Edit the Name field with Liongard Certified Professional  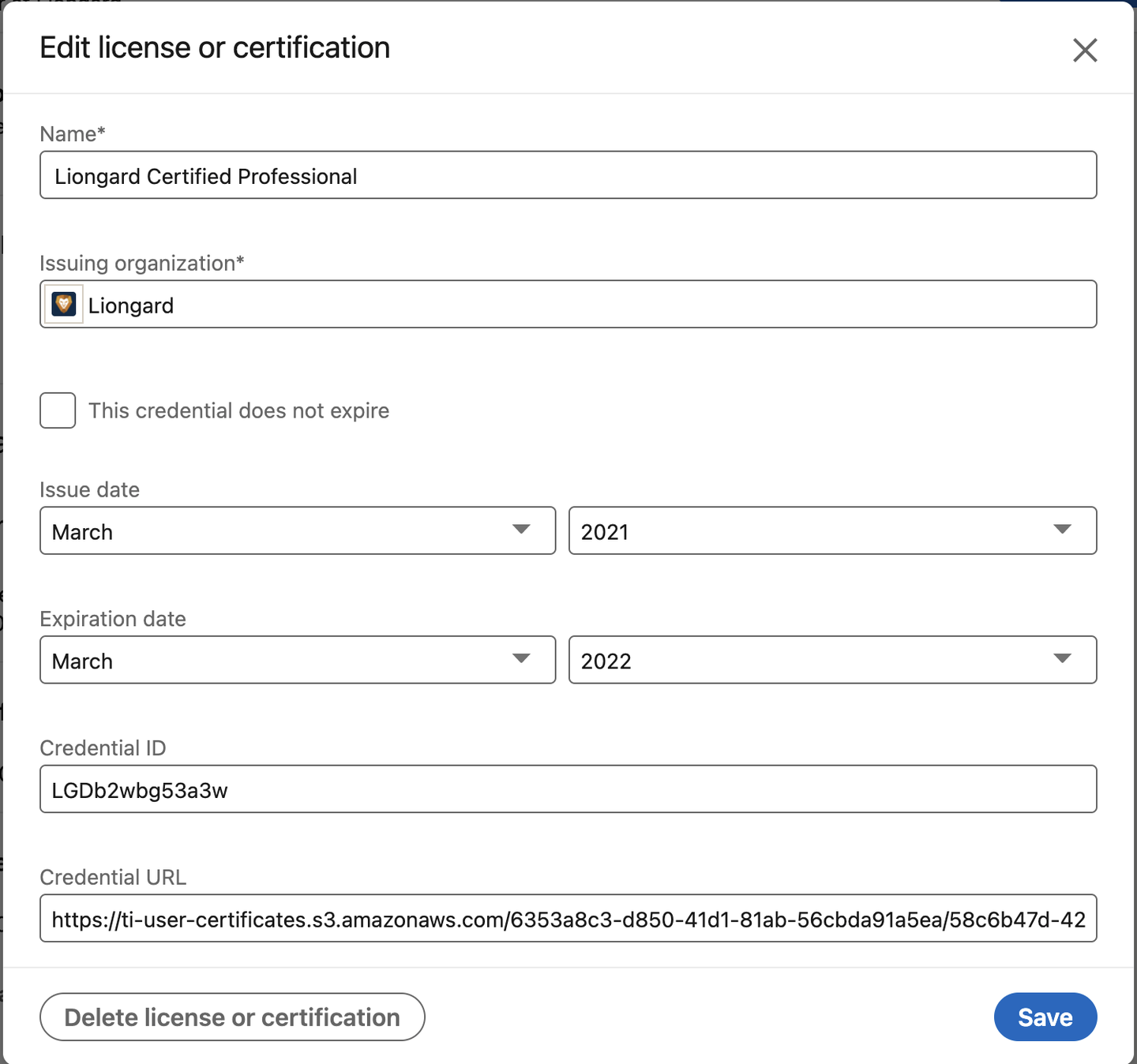(568, 175)
